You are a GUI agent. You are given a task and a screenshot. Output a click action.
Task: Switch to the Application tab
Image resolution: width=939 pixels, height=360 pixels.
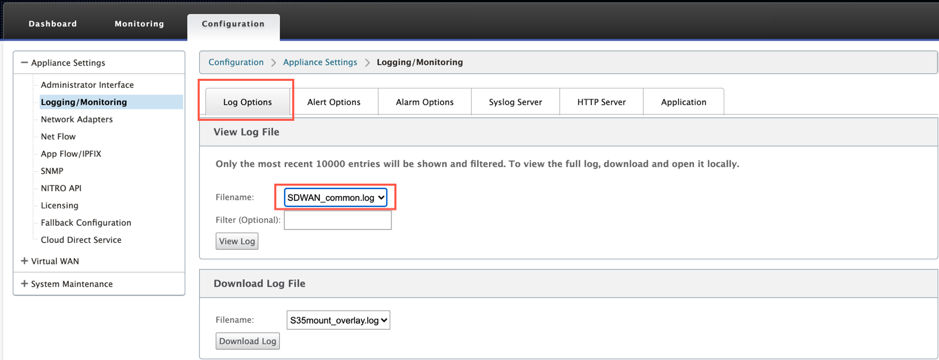683,102
